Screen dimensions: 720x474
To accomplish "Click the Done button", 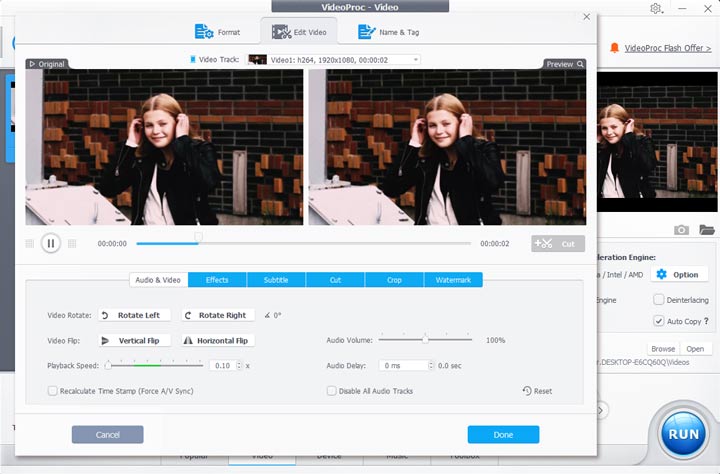I will point(503,434).
